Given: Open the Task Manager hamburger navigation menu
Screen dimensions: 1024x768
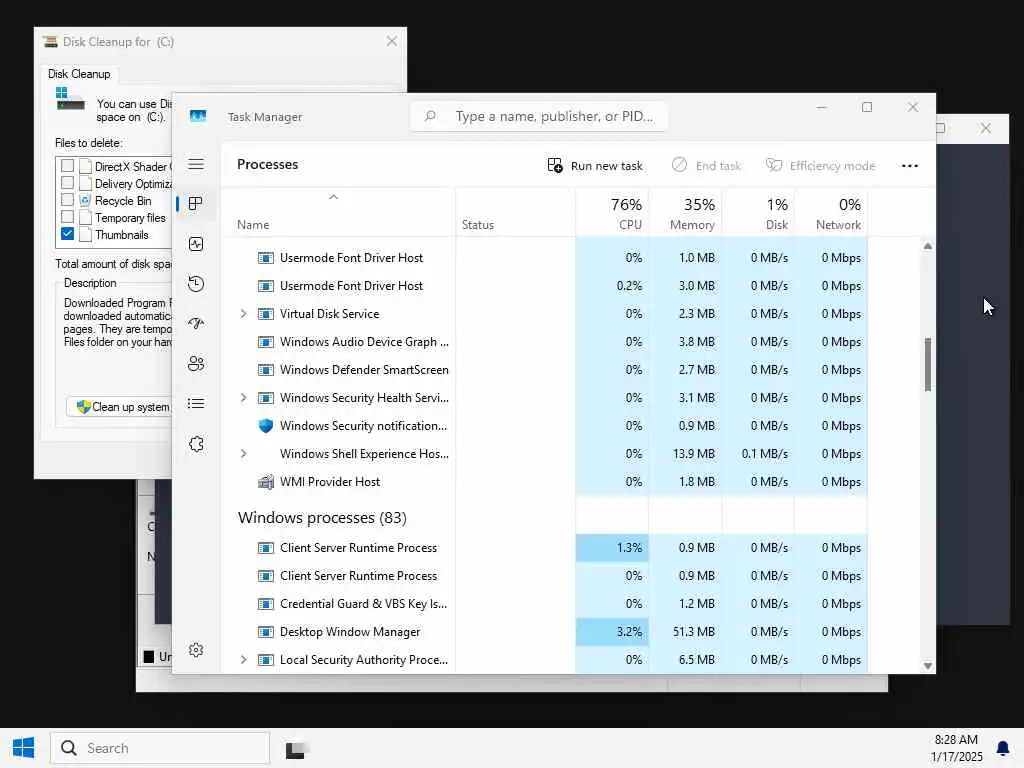Looking at the screenshot, I should pos(196,164).
